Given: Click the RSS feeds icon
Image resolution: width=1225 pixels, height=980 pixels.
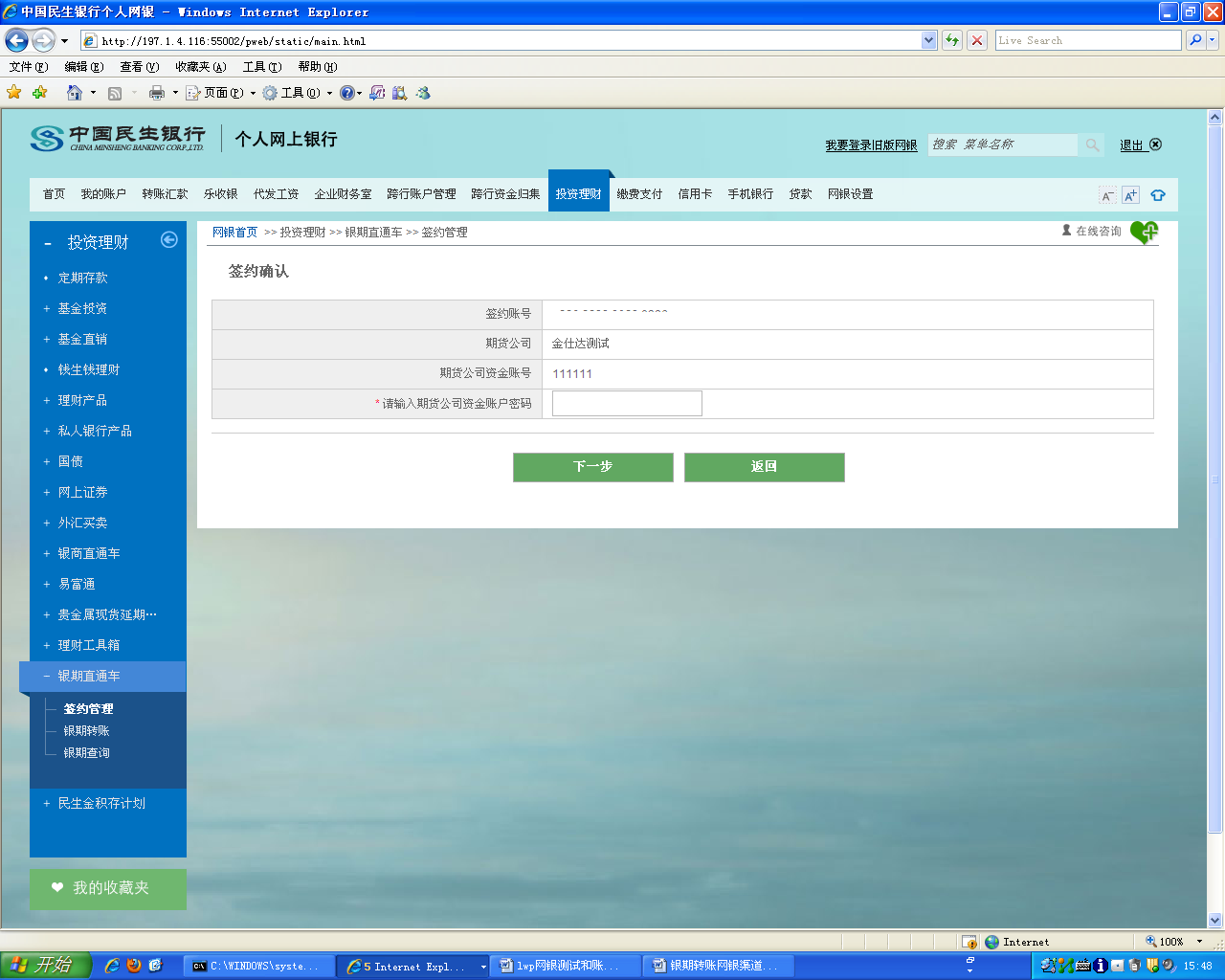Looking at the screenshot, I should tap(115, 93).
